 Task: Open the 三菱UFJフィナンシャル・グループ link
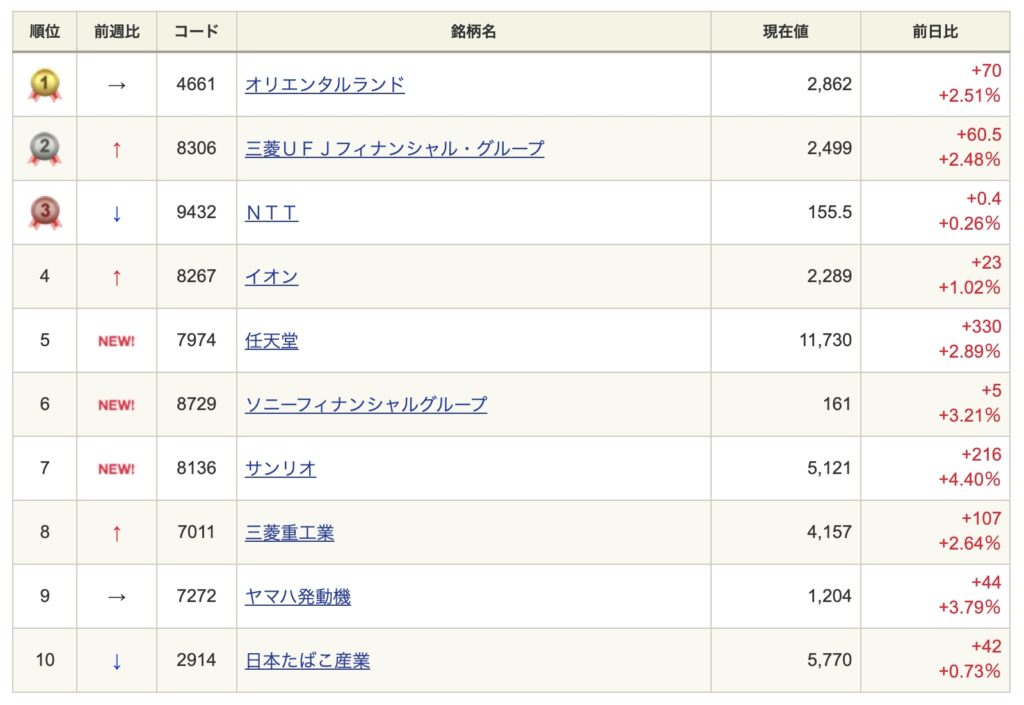pos(394,149)
